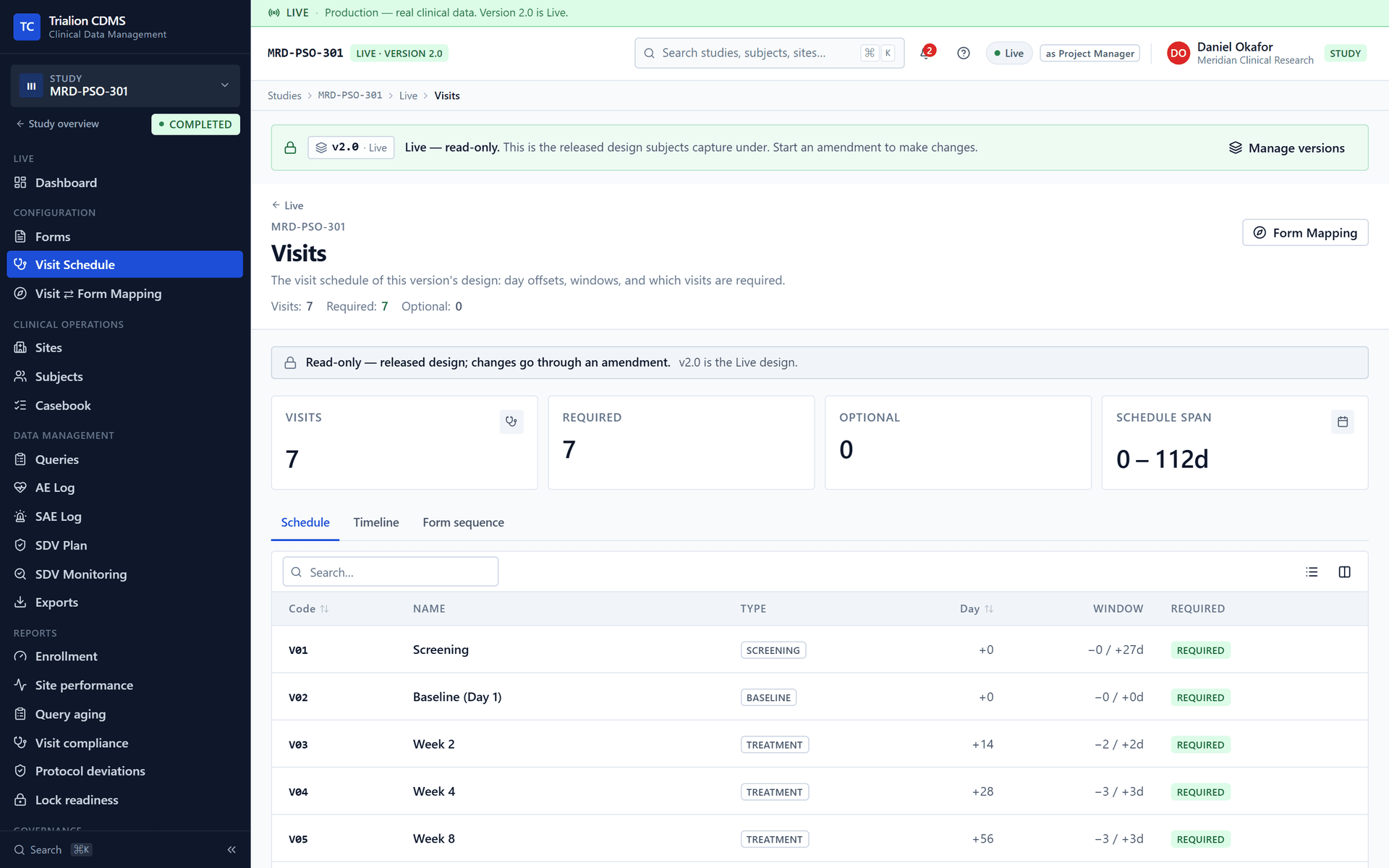Click the back to Live link
1389x868 pixels.
coord(287,205)
